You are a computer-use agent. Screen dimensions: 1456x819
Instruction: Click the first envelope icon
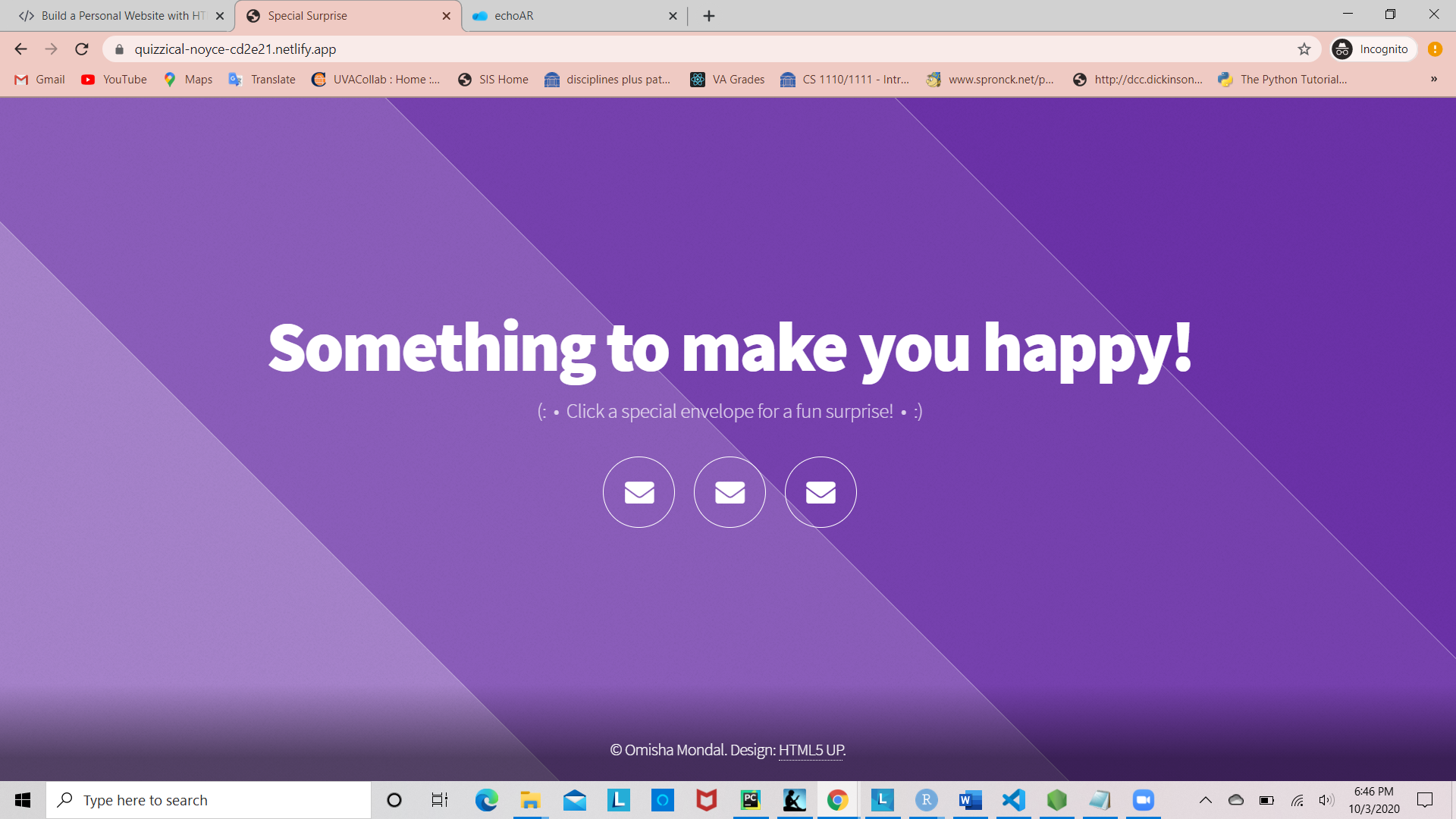pos(639,492)
